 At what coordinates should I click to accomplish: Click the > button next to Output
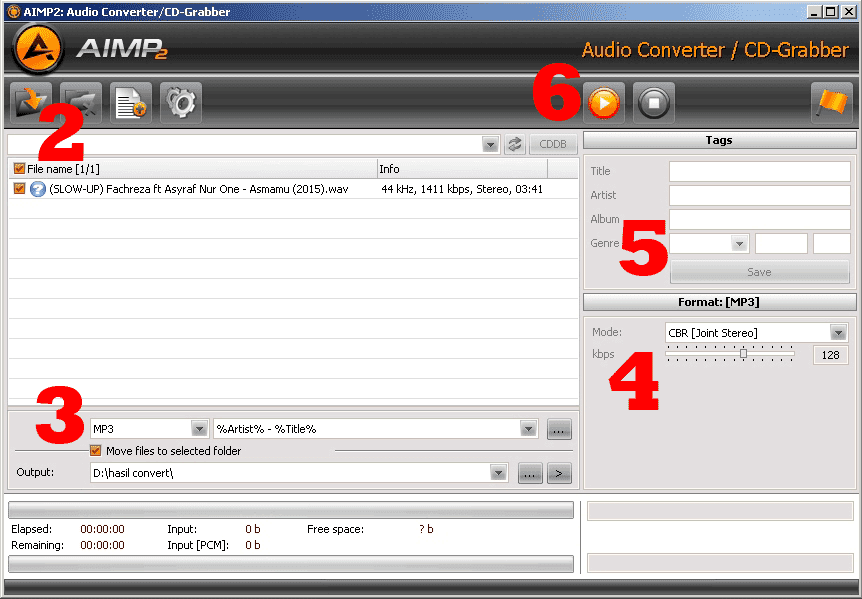click(x=559, y=473)
